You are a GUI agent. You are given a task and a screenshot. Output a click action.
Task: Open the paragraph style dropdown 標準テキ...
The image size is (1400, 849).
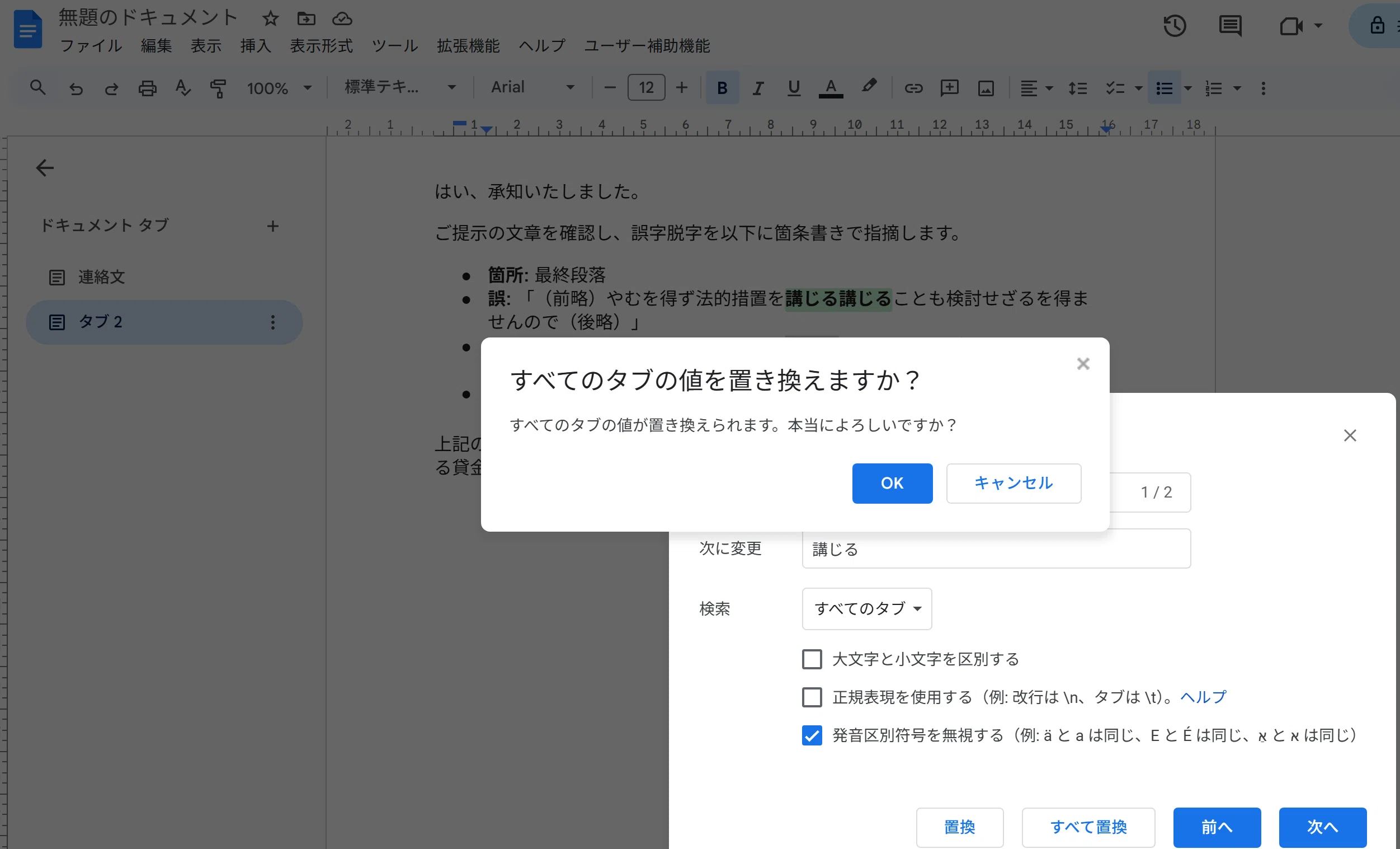point(400,87)
